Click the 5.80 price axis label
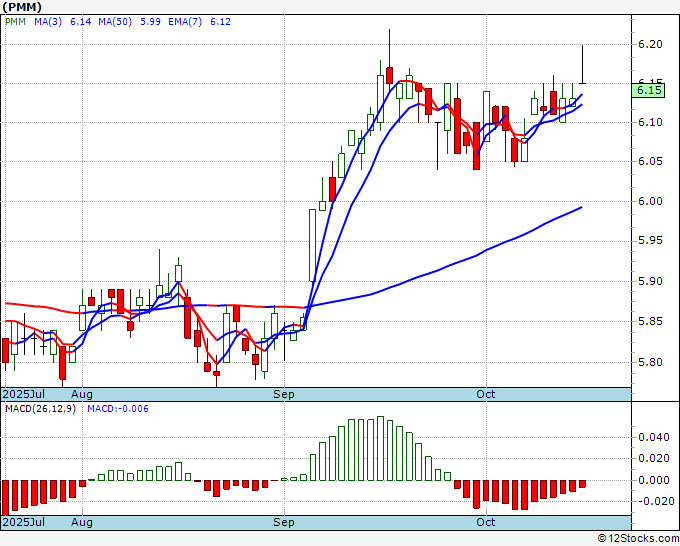This screenshot has height=546, width=680. point(651,362)
